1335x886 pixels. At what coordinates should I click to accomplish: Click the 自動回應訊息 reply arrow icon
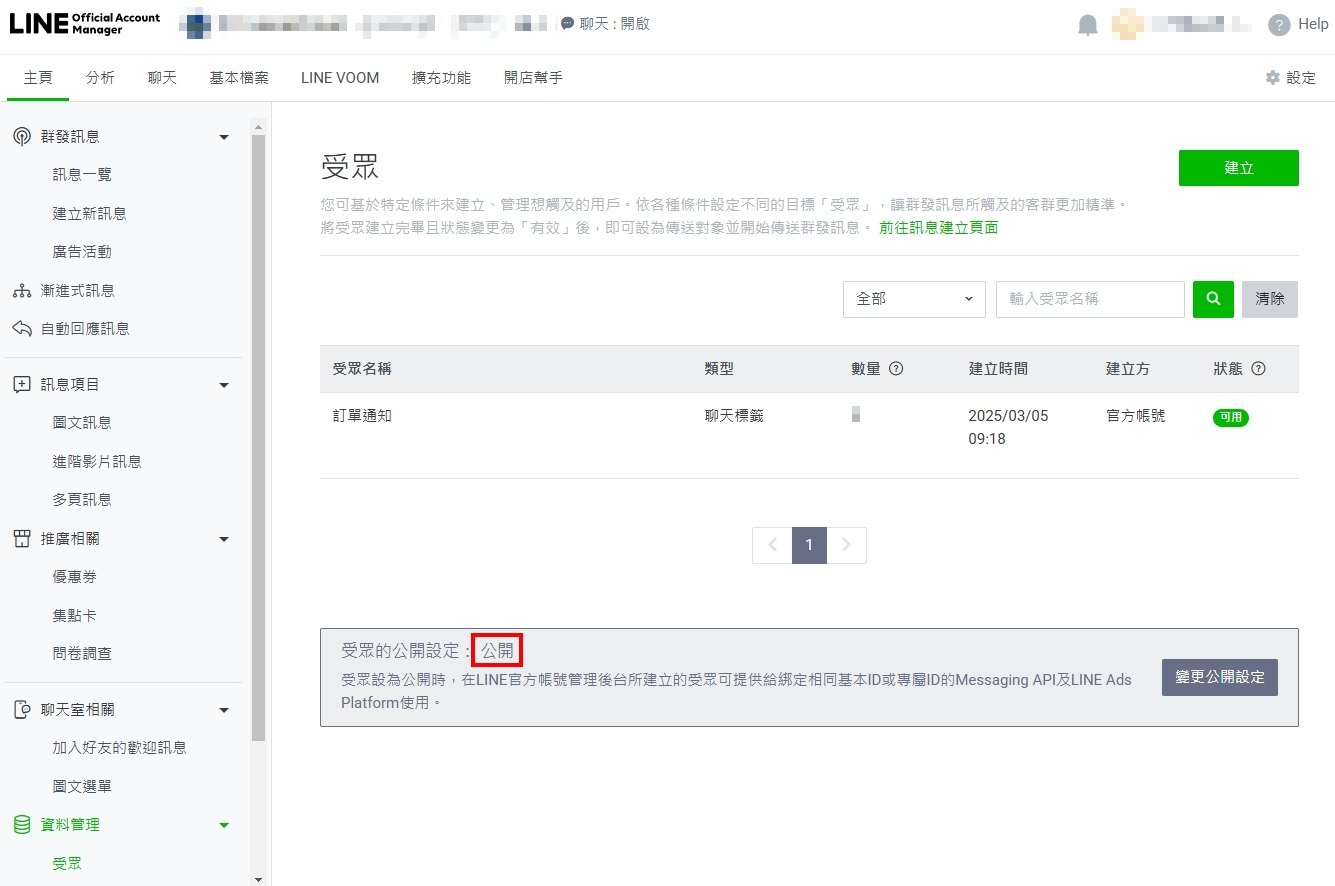tap(22, 329)
